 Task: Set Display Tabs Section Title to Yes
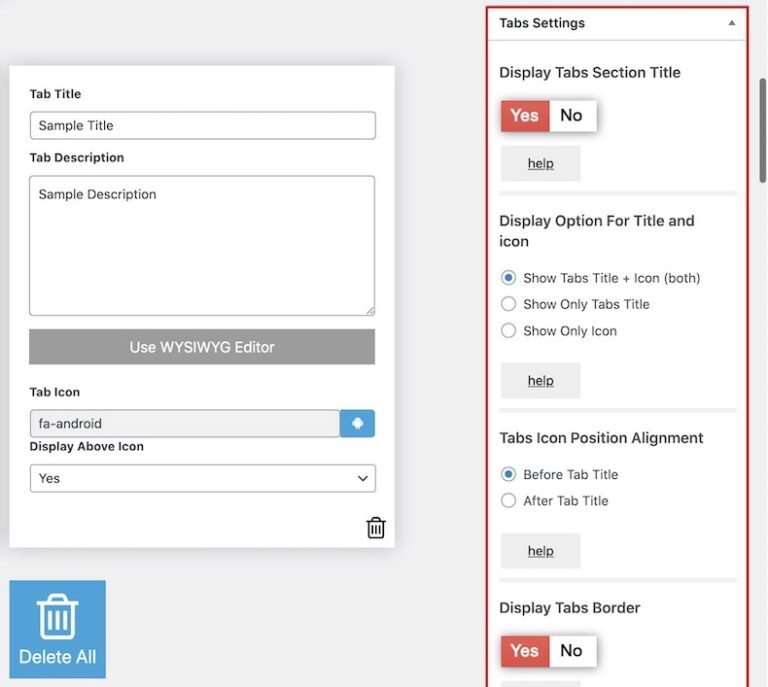pos(524,115)
